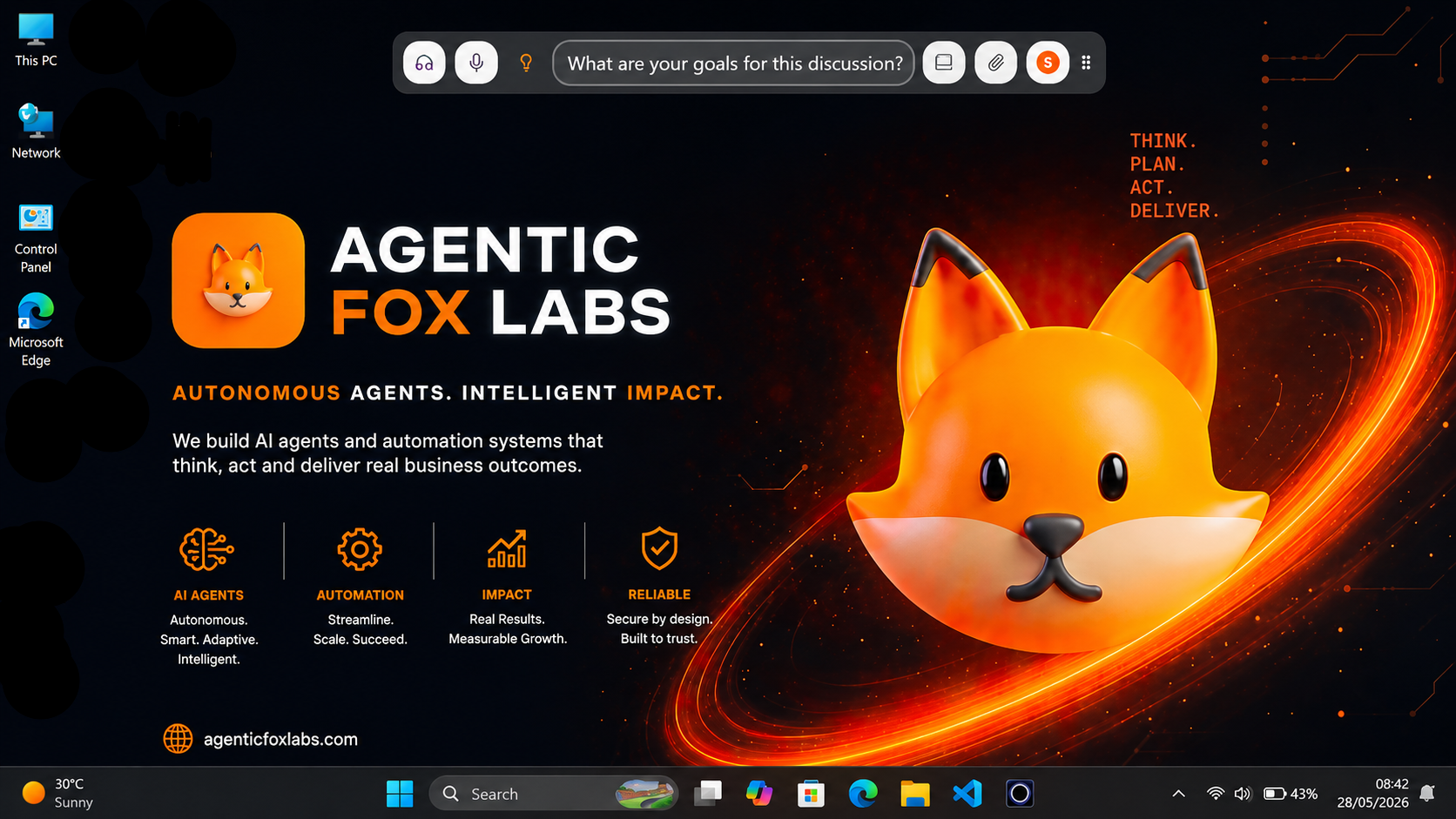Open the six-dot grip menu
1456x819 pixels.
tap(1086, 63)
